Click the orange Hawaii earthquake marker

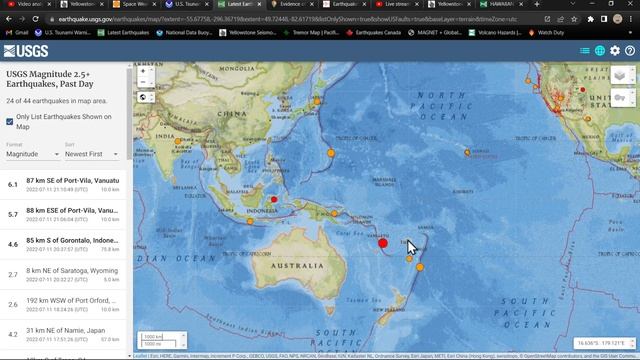467,152
